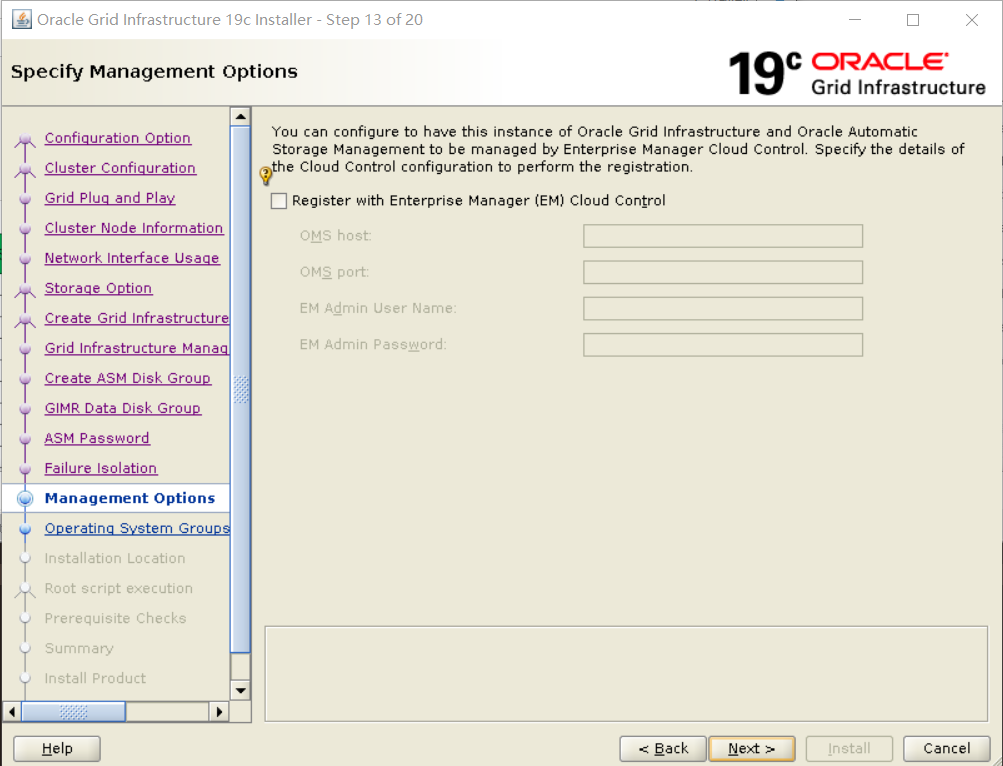Click the Cancel button
The width and height of the screenshot is (1003, 766).
[947, 749]
